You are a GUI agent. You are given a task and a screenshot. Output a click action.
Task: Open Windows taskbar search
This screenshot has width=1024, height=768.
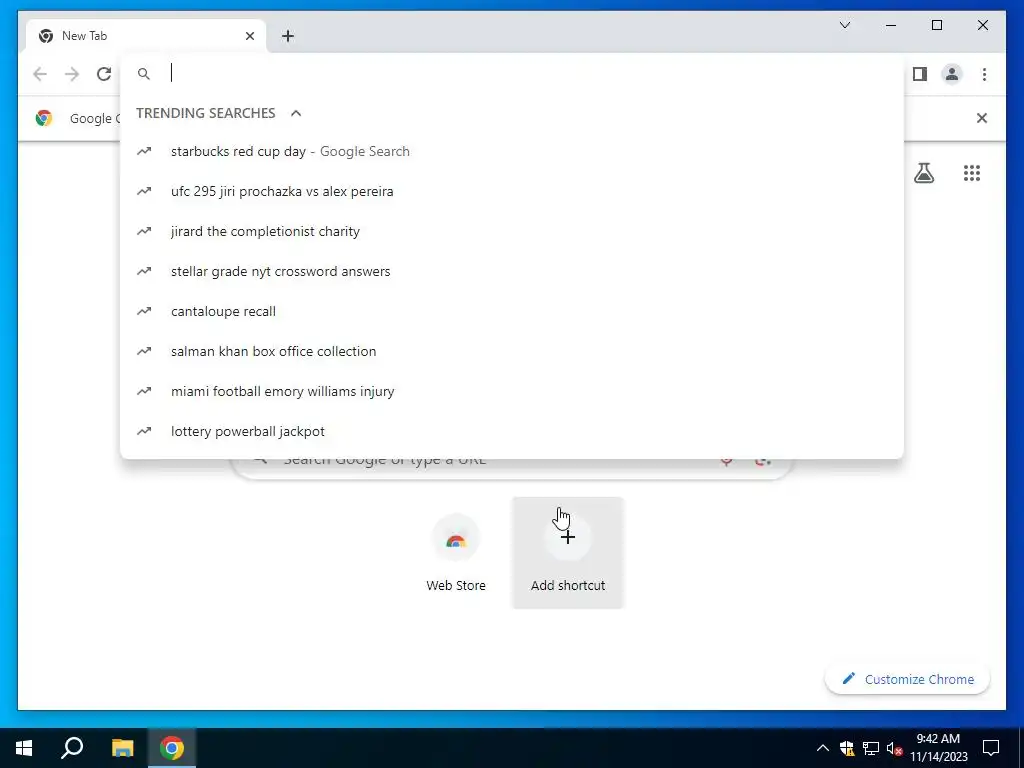click(x=72, y=748)
